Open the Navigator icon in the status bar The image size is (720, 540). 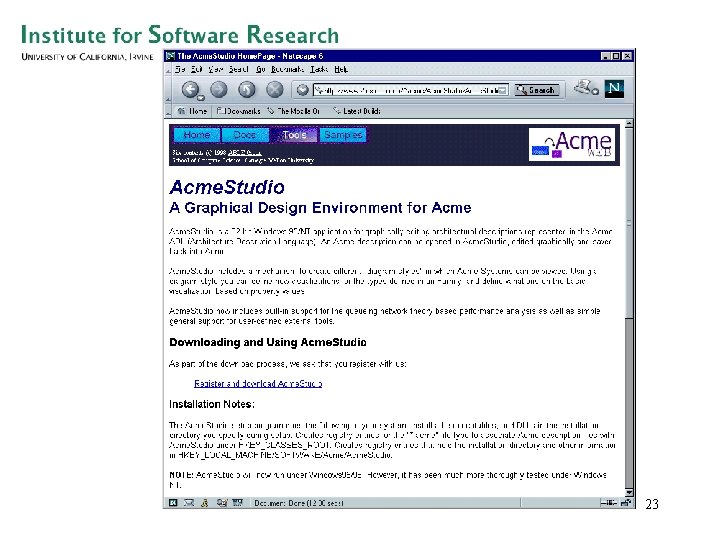[x=173, y=503]
